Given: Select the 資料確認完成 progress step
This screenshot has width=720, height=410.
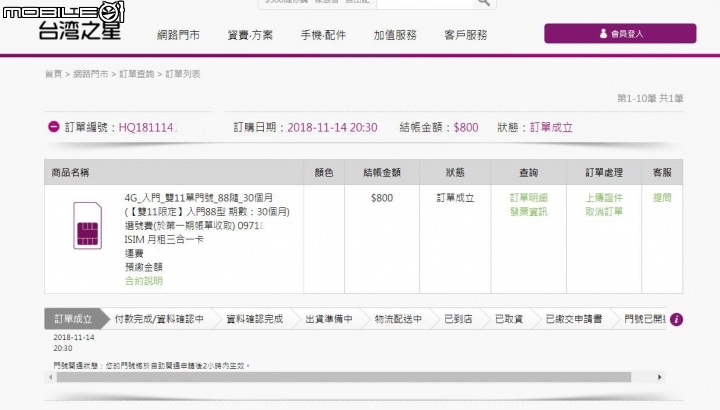Looking at the screenshot, I should click(x=255, y=319).
